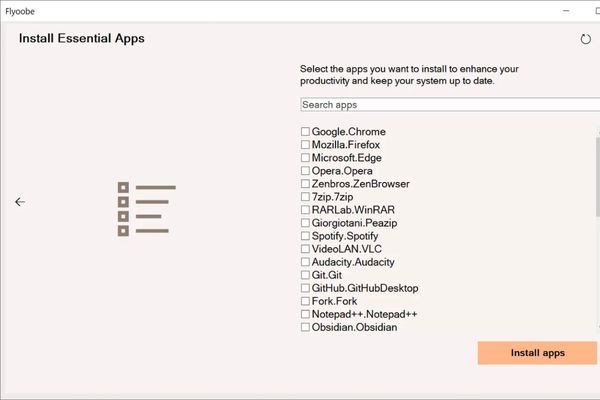The height and width of the screenshot is (400, 600).
Task: Click the back arrow icon
Action: pos(20,202)
